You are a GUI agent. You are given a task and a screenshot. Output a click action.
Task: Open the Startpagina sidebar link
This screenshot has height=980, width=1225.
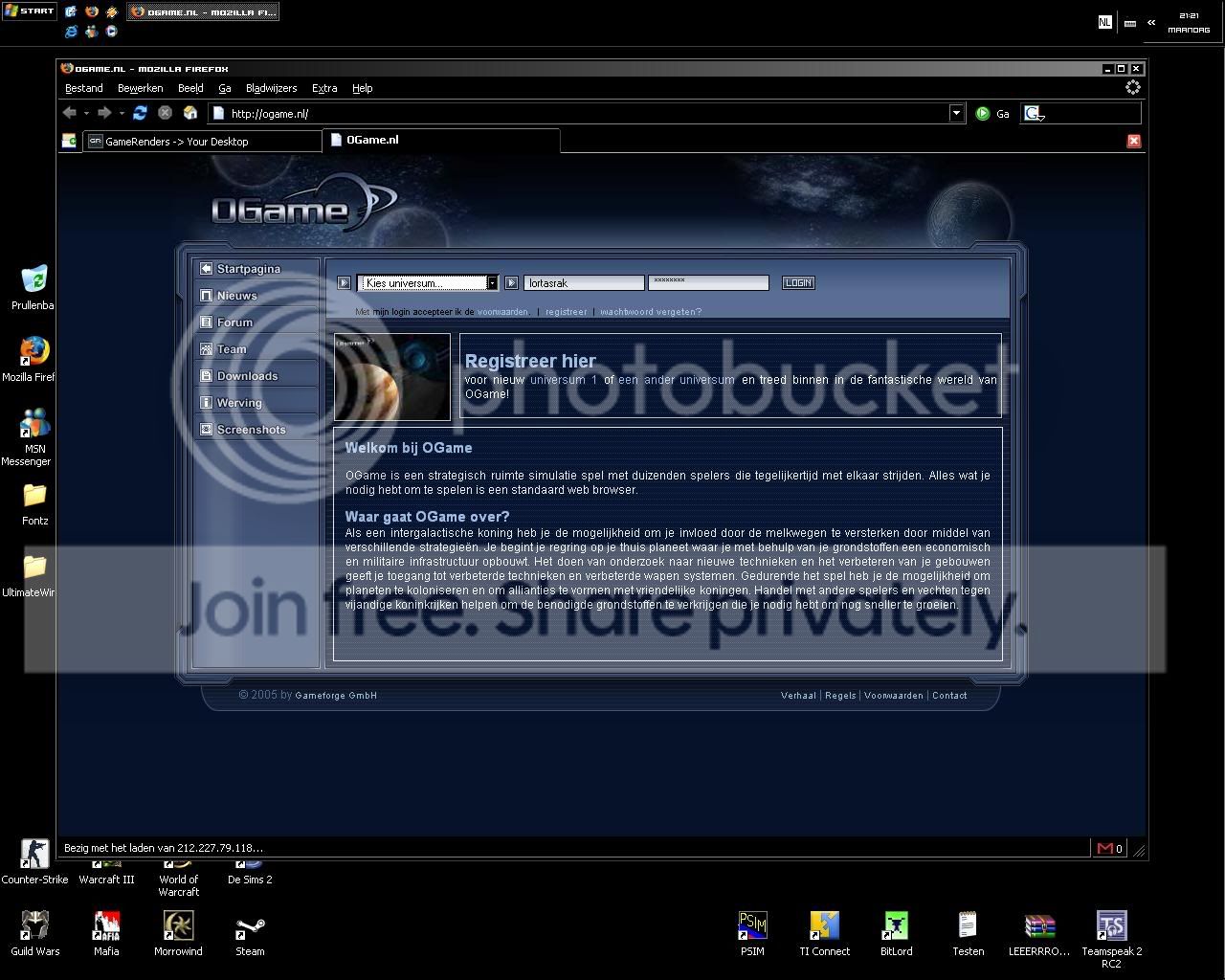[249, 269]
